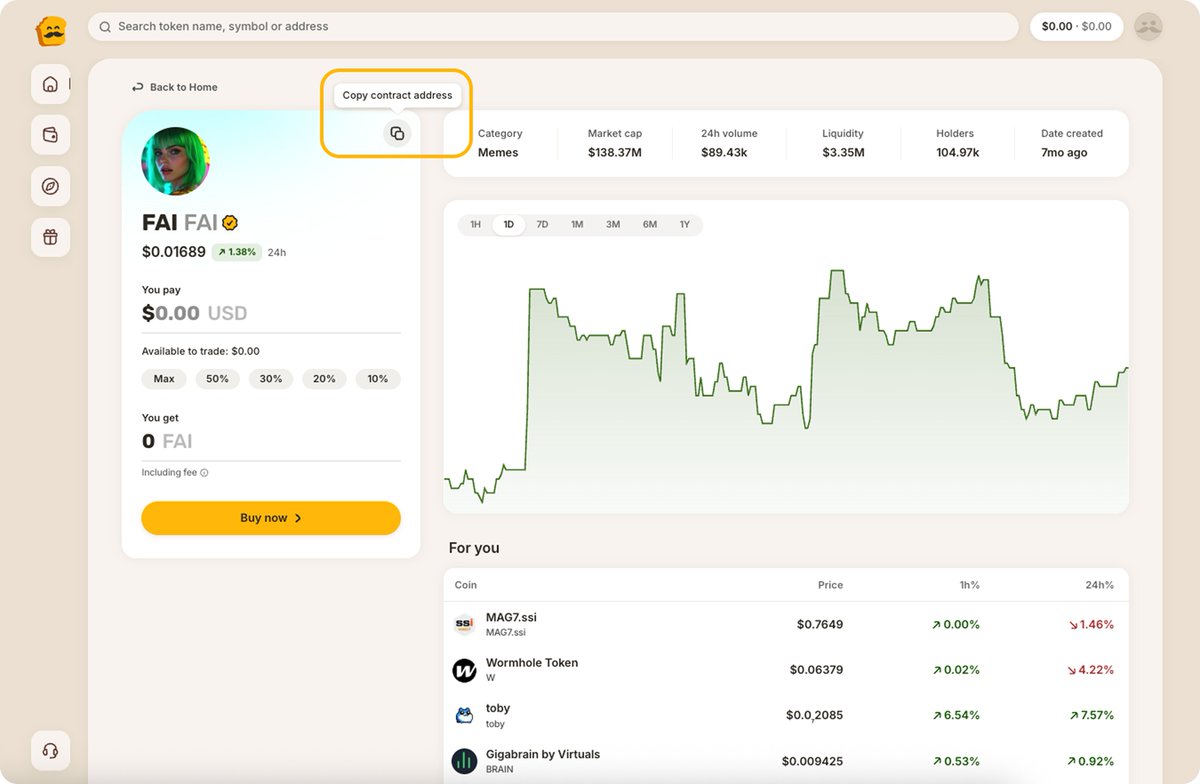Click the toby coin logo

(x=464, y=715)
